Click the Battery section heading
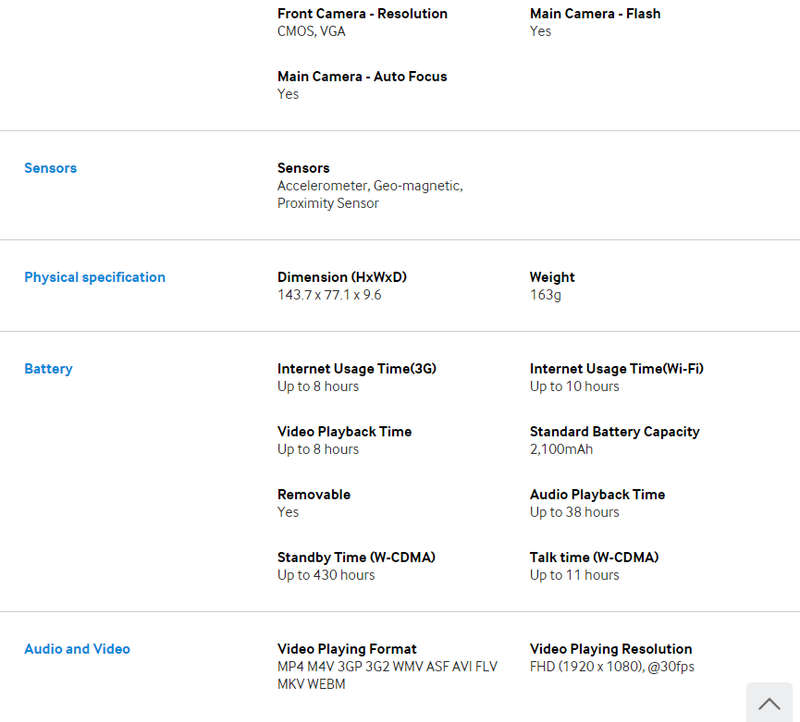 48,369
